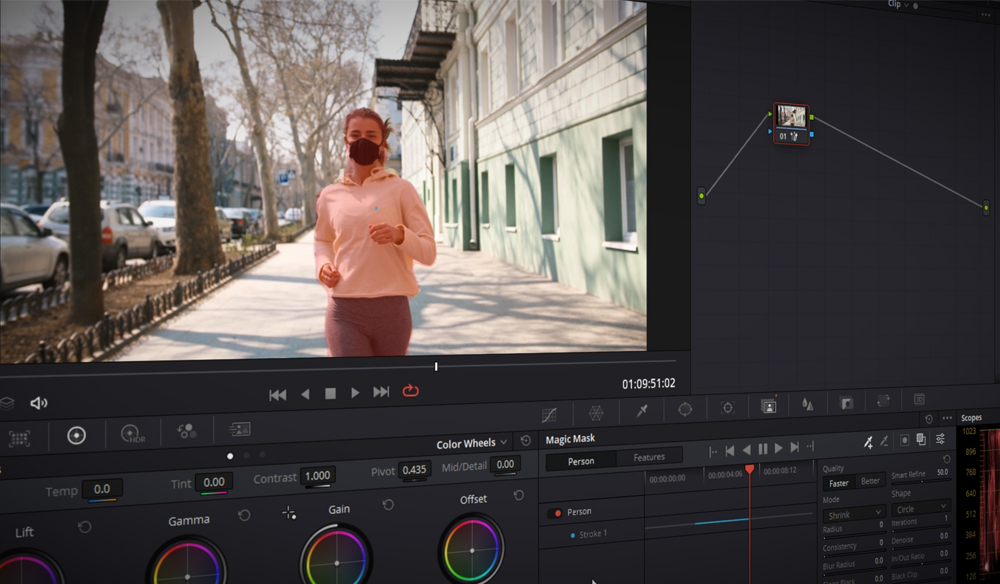The height and width of the screenshot is (584, 1000).
Task: Select the subtract-stroke eyedropper in Magic Mask
Action: click(885, 441)
